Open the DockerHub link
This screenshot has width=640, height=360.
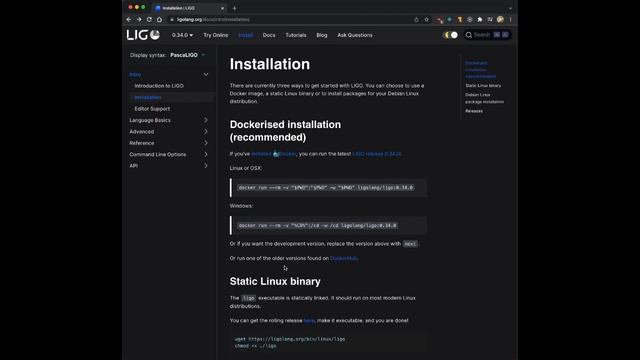pos(344,258)
